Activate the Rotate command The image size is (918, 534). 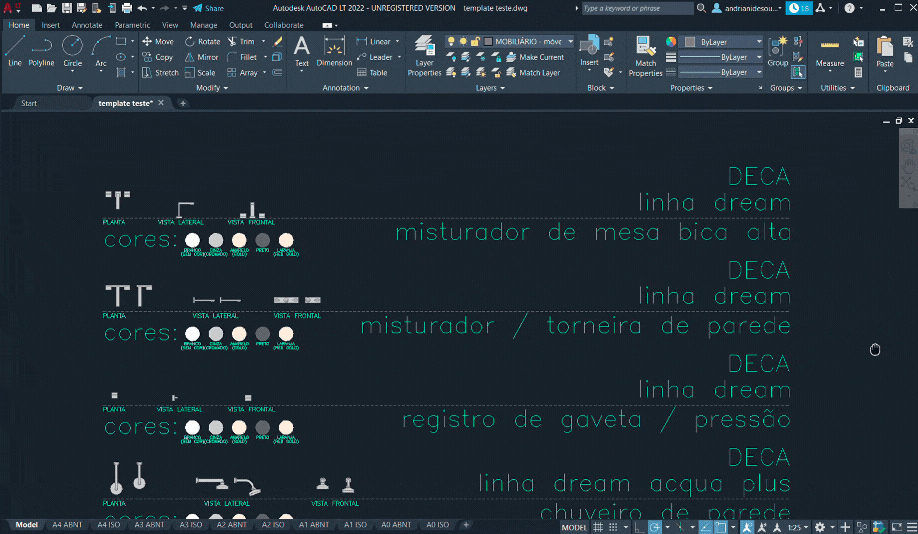[203, 42]
